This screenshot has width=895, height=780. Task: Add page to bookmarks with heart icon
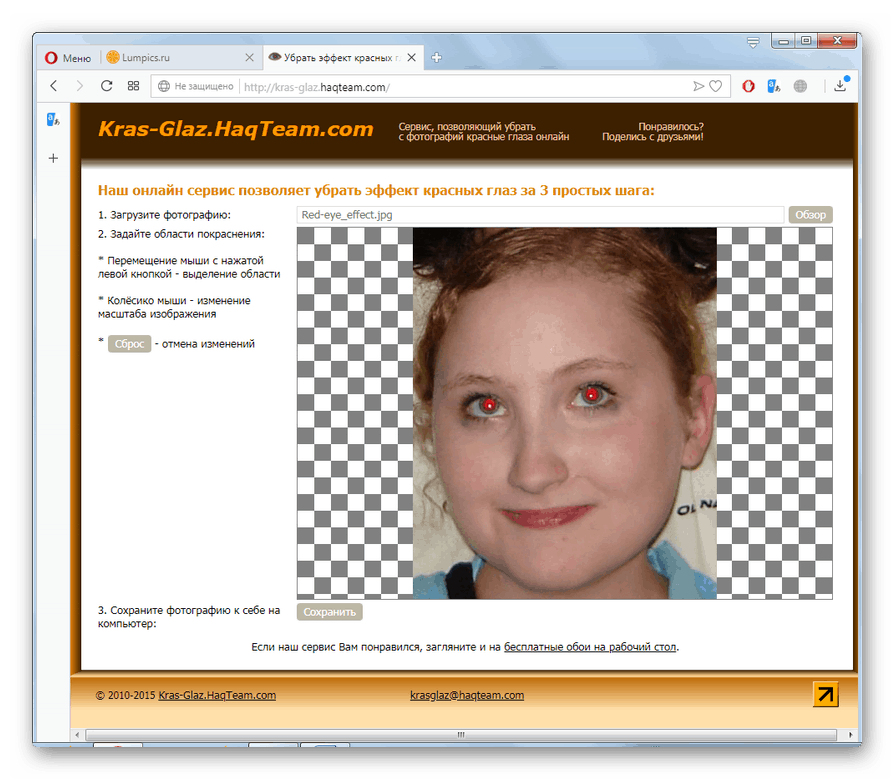click(716, 86)
